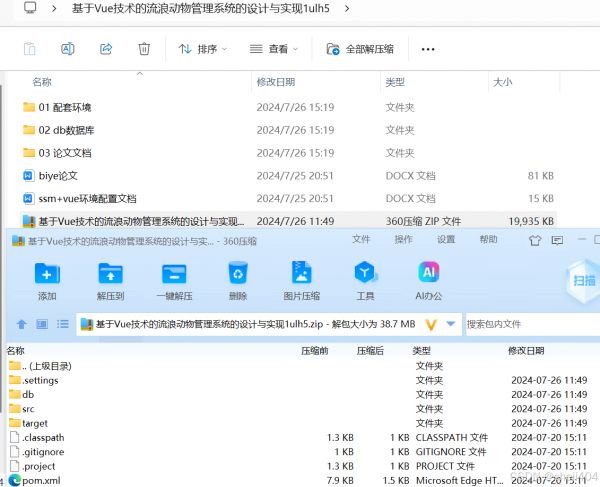Sort by 名称 column in 360压缩

coord(16,350)
